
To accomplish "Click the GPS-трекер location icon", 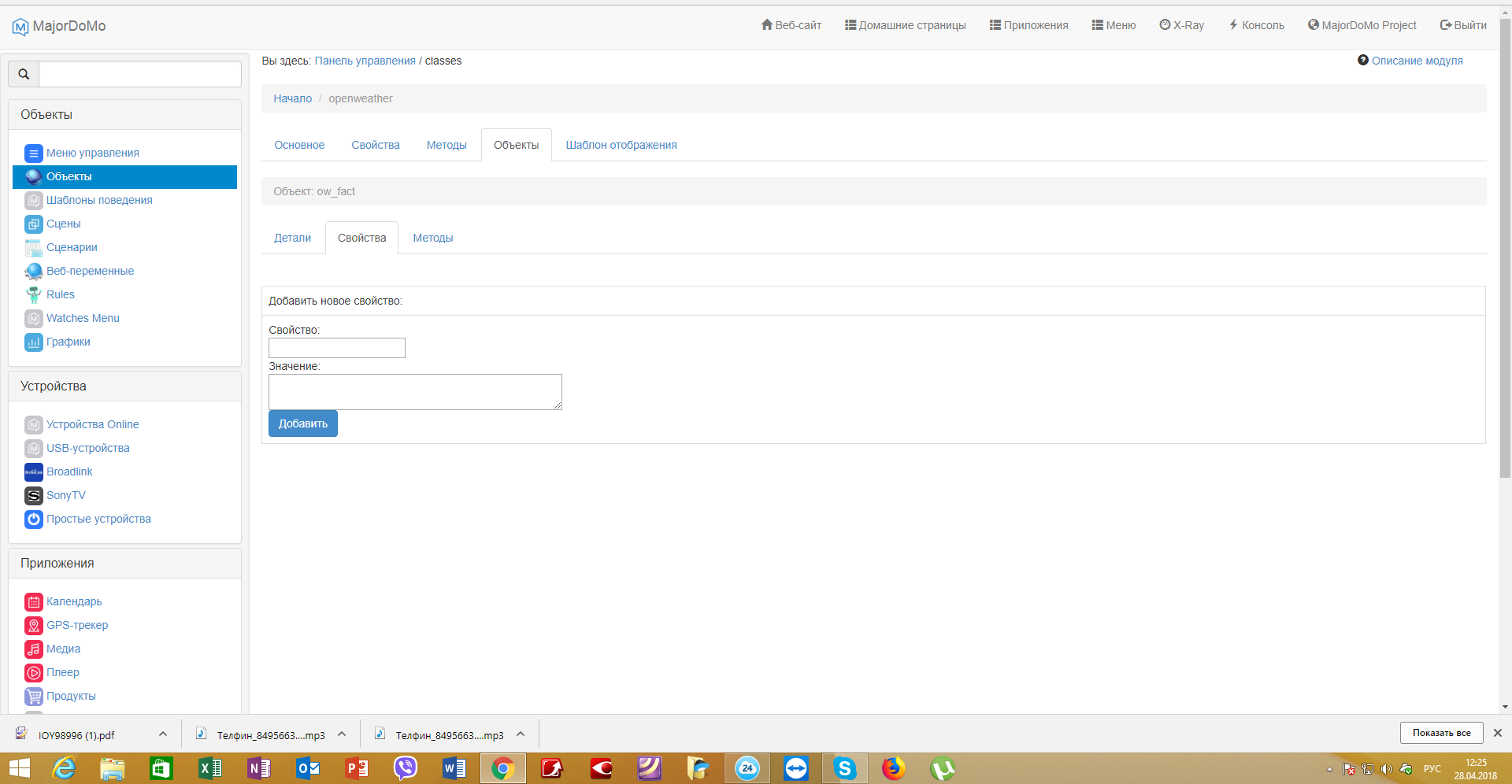I will pyautogui.click(x=33, y=626).
